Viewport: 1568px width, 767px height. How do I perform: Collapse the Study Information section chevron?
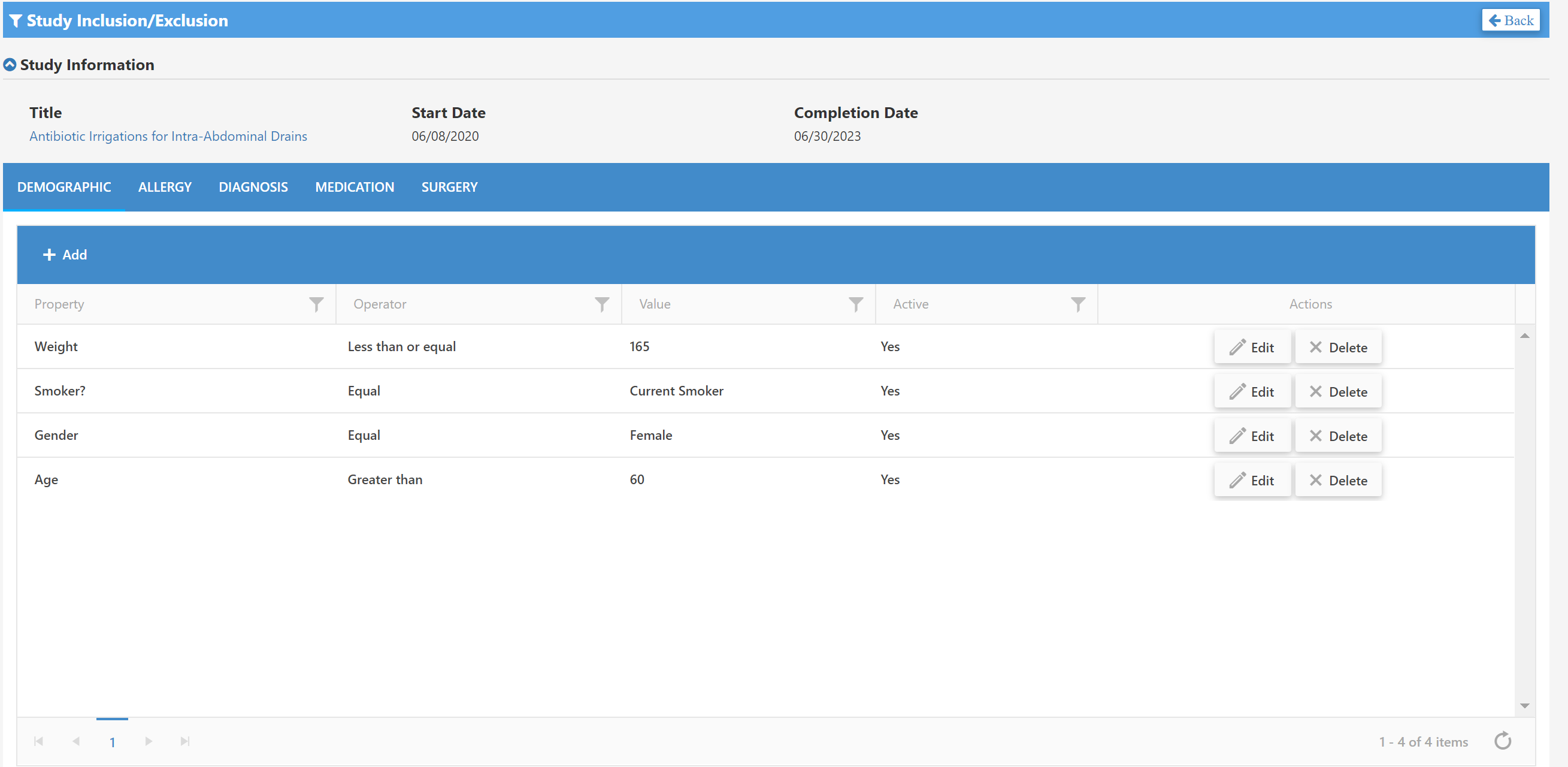[x=10, y=65]
